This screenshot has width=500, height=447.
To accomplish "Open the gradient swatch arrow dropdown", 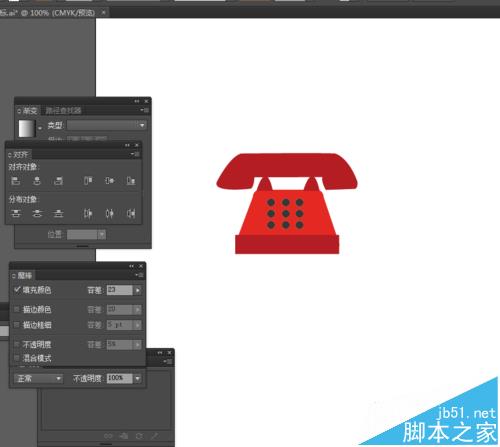I will coord(40,128).
